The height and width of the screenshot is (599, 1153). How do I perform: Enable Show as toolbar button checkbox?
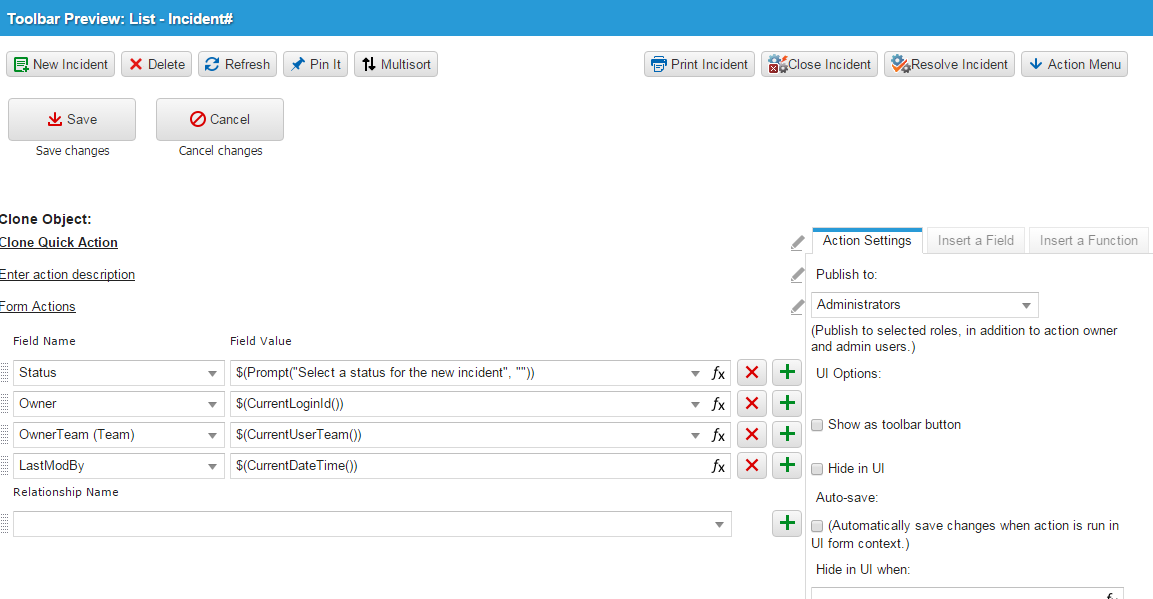point(817,425)
